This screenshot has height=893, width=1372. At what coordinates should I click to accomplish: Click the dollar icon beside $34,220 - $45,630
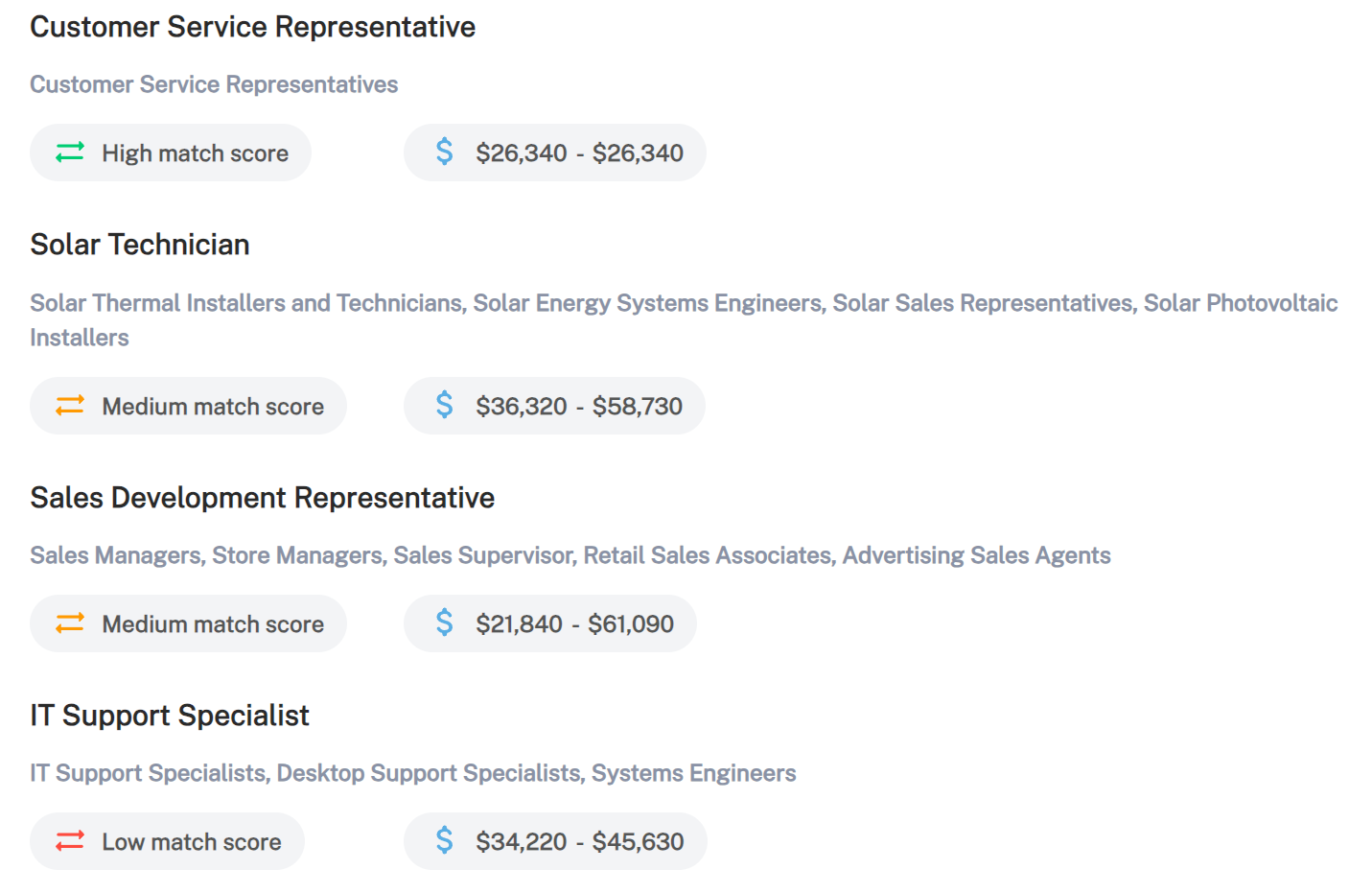(x=444, y=840)
